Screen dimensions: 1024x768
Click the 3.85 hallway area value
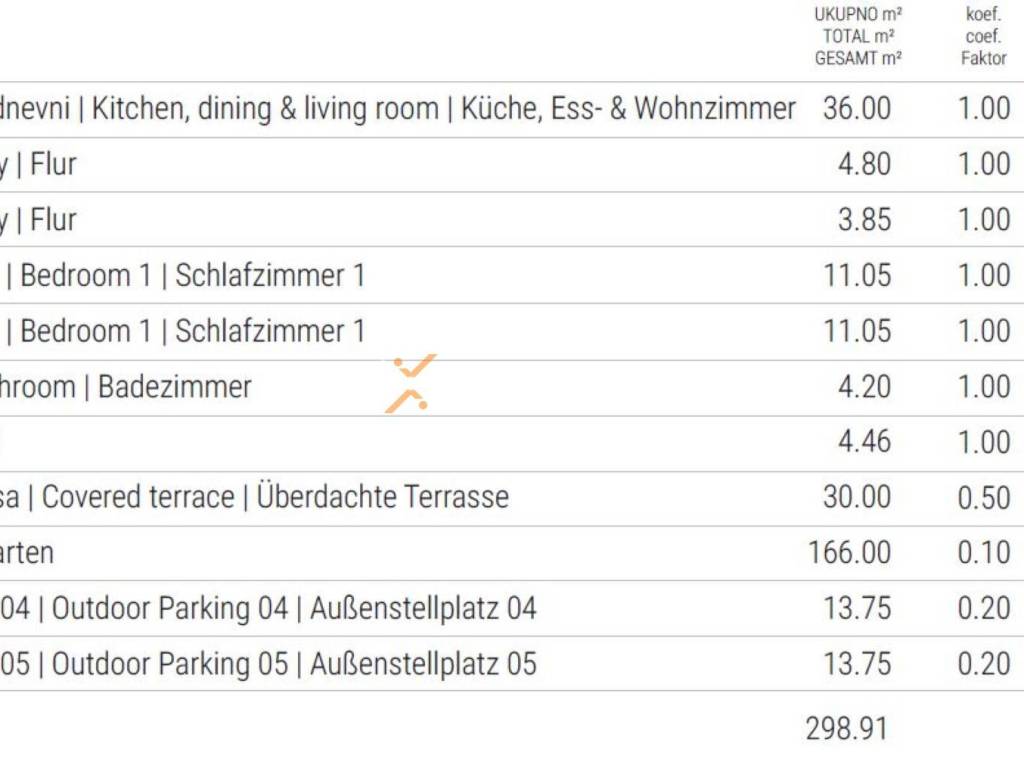pos(864,220)
